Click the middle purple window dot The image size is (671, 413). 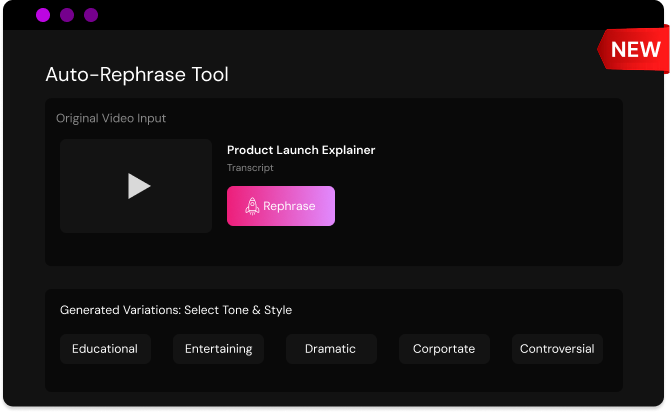point(67,15)
